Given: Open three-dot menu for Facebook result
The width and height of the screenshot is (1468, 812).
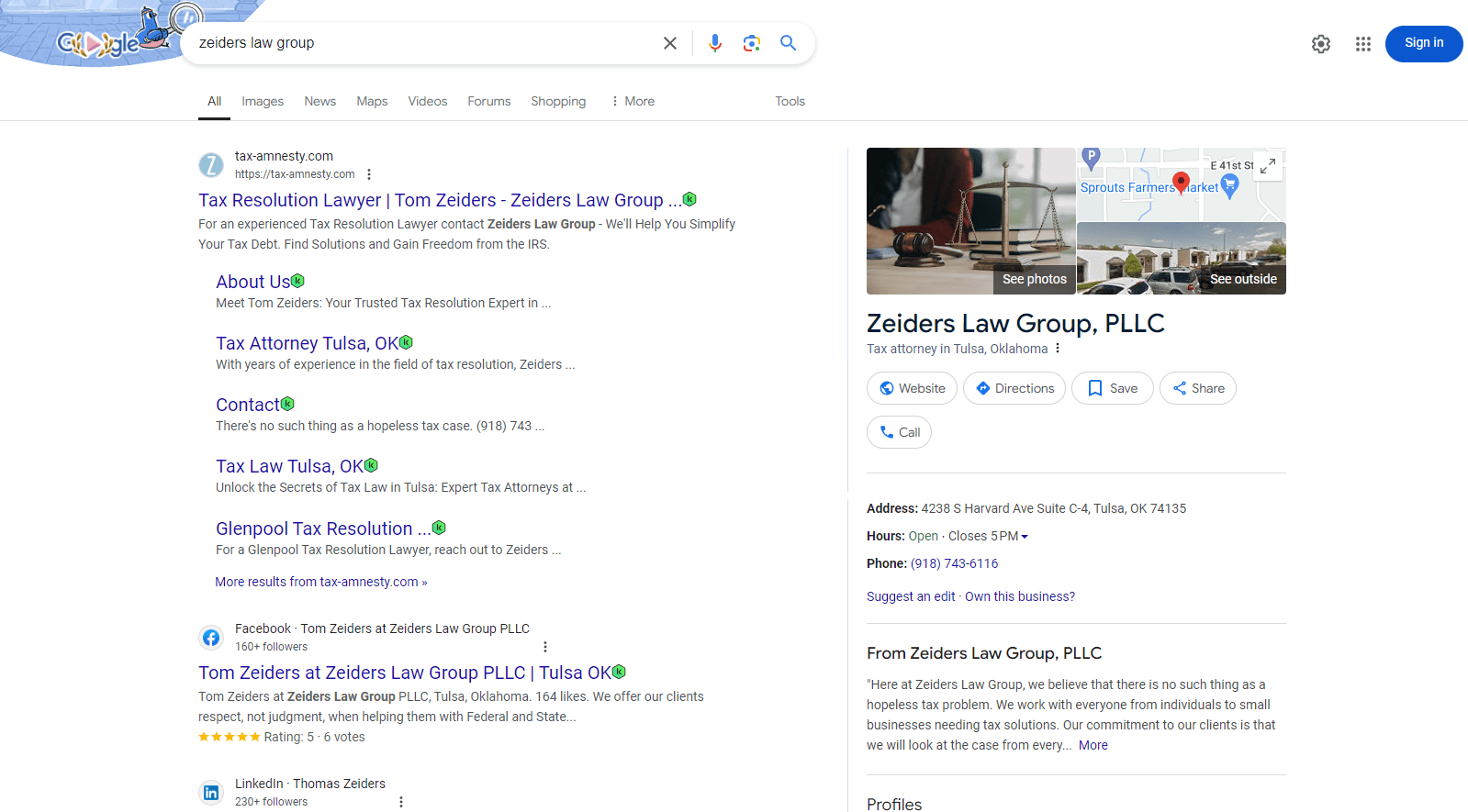Looking at the screenshot, I should pos(544,647).
